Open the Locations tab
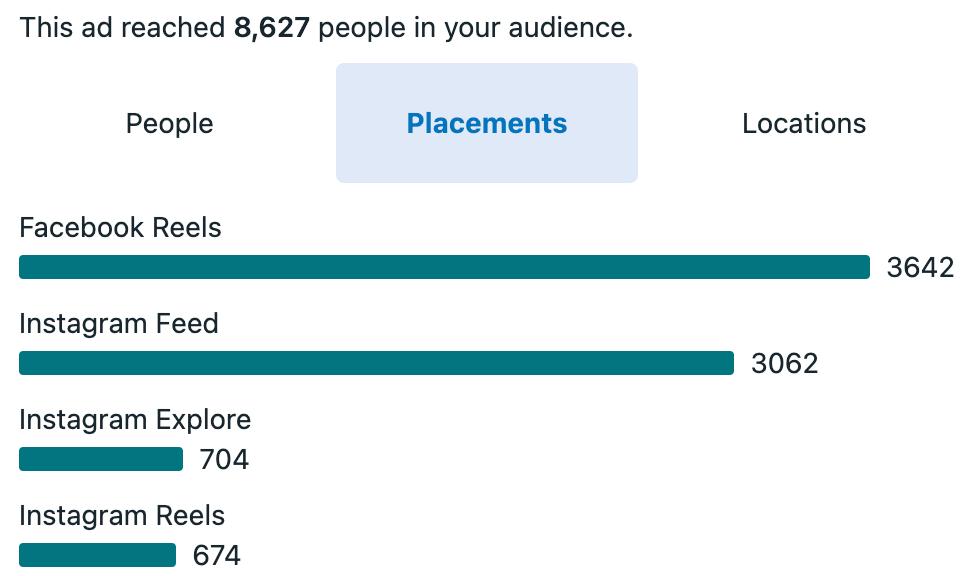Image resolution: width=976 pixels, height=576 pixels. (x=804, y=123)
